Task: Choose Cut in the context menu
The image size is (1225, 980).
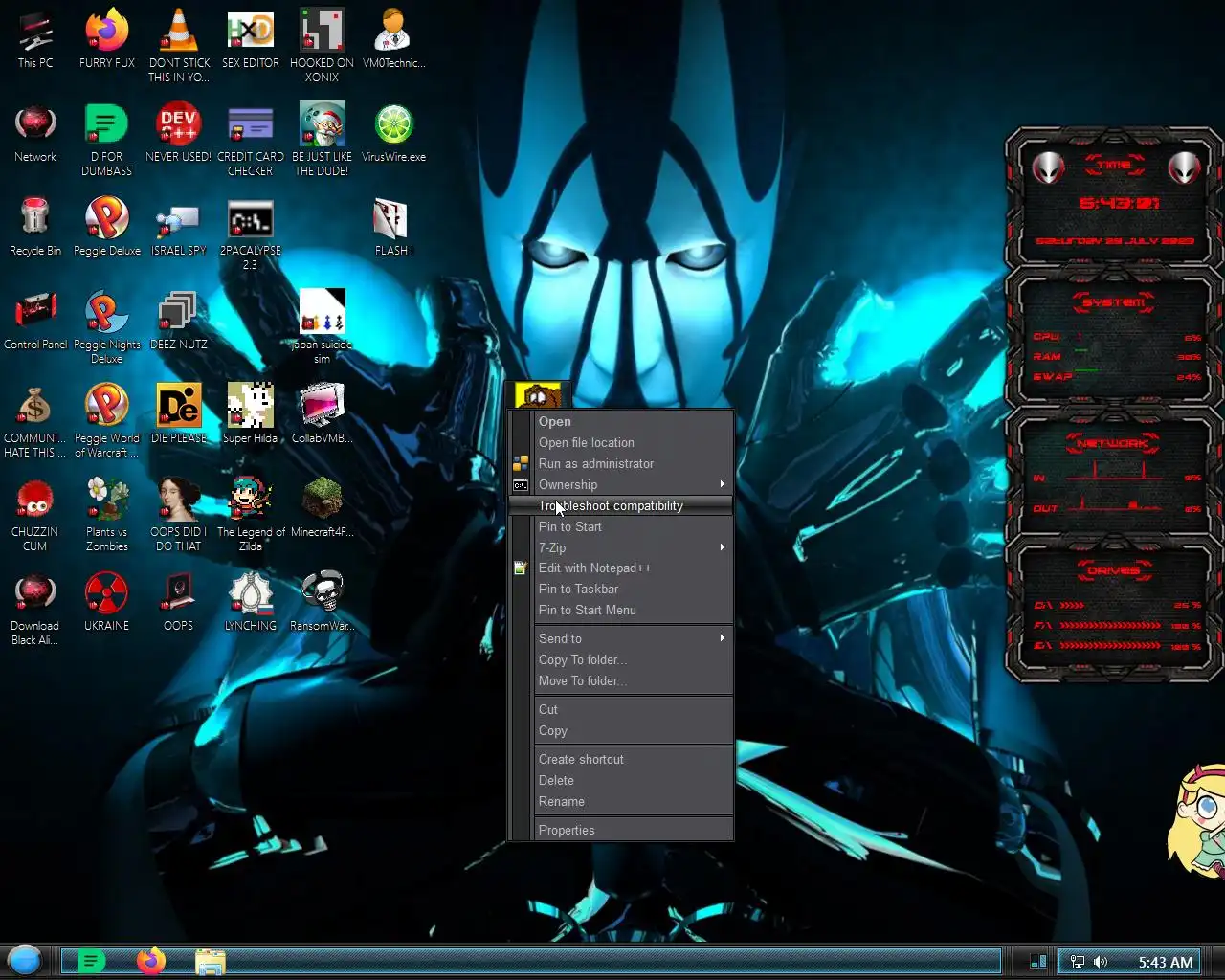Action: pyautogui.click(x=621, y=709)
